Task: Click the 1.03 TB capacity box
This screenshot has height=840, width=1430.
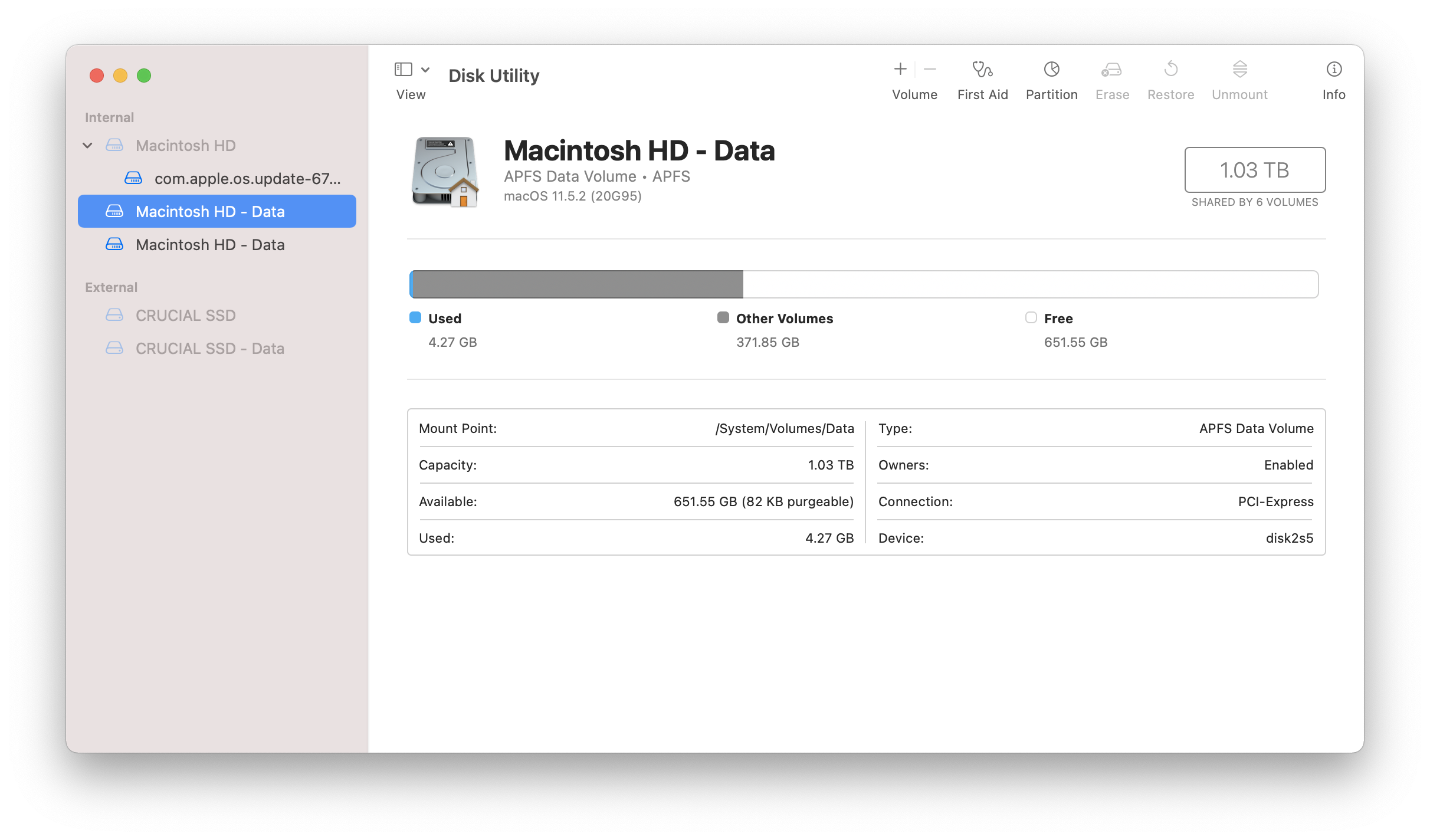Action: point(1254,170)
